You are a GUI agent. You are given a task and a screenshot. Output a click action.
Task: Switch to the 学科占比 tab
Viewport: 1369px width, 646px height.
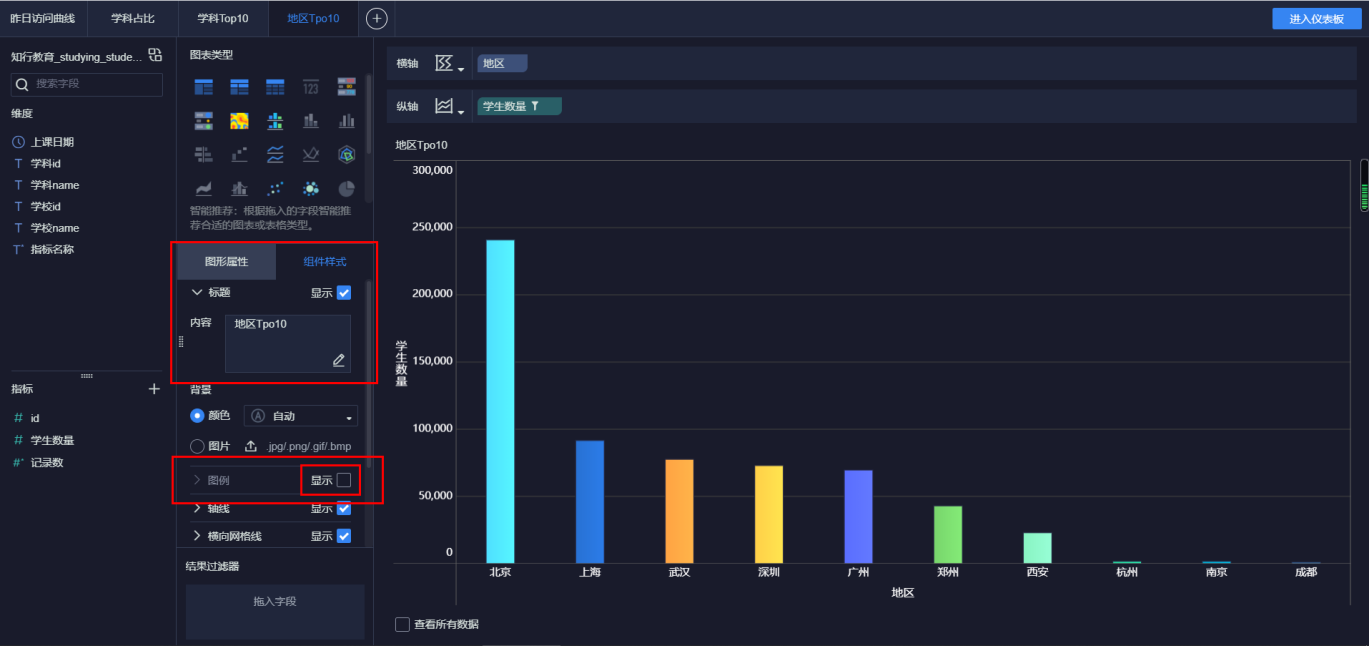coord(132,19)
